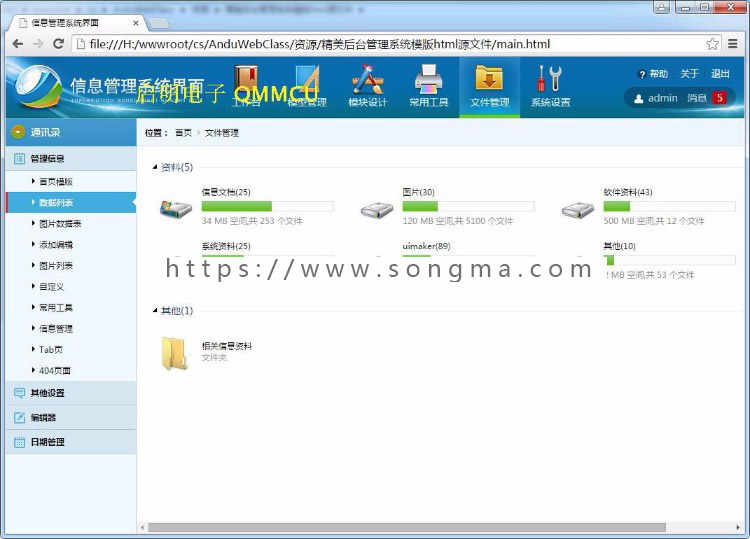Screen dimensions: 750x539
Task: Close the 信息管理系统界面 browser tab
Action: pyautogui.click(x=136, y=23)
